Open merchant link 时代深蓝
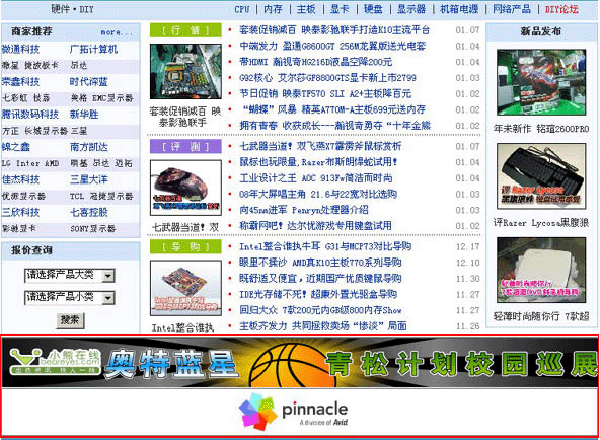The width and height of the screenshot is (600, 440). (x=88, y=81)
